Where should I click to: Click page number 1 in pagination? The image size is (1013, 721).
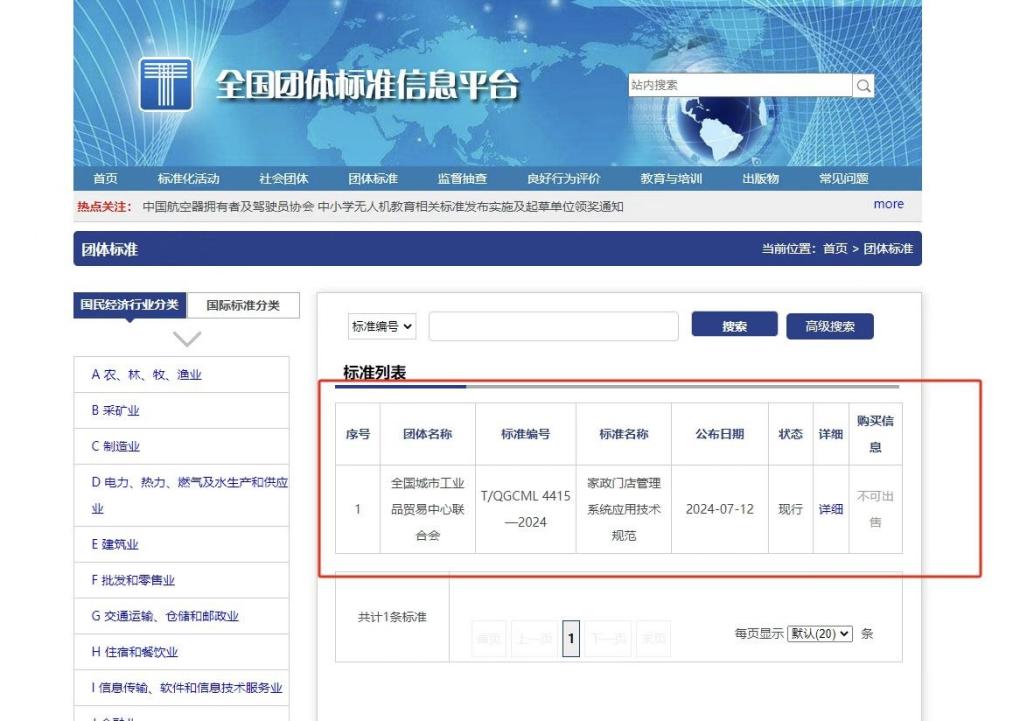tap(571, 638)
